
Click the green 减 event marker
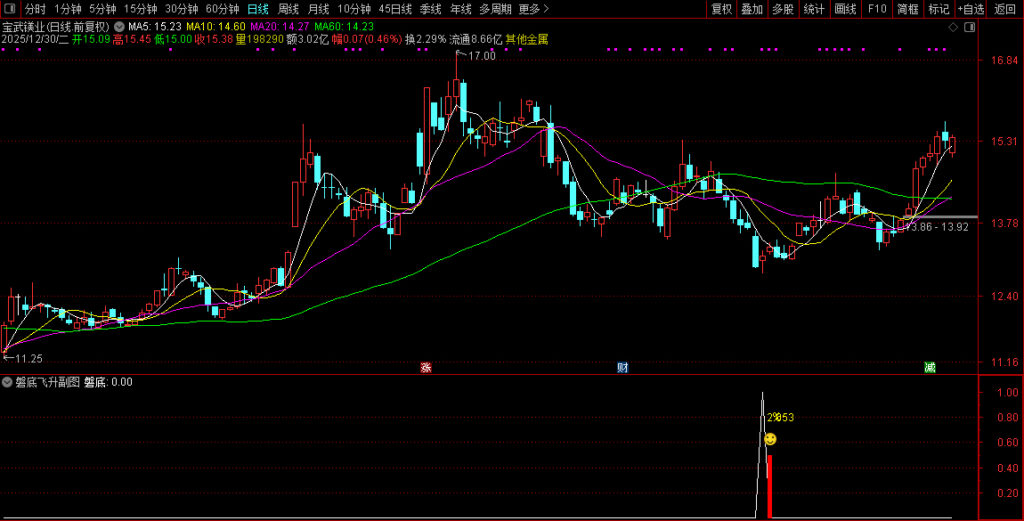tap(929, 367)
